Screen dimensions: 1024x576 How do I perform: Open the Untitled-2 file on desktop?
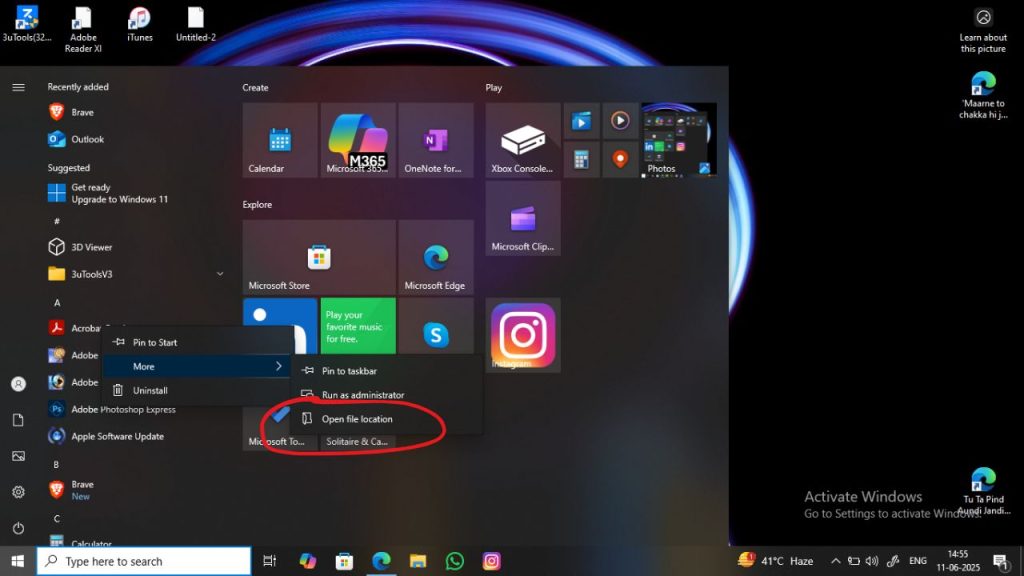195,24
